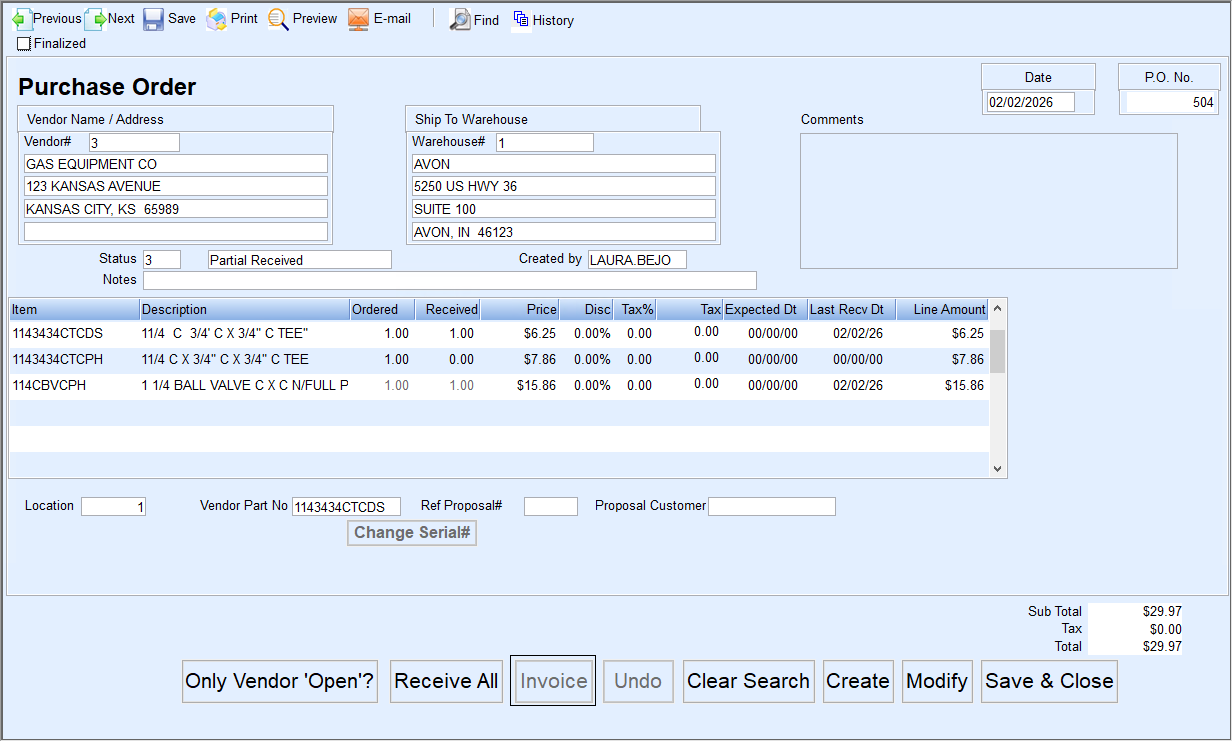Image resolution: width=1232 pixels, height=741 pixels.
Task: Click the Next record arrow icon
Action: pyautogui.click(x=96, y=19)
